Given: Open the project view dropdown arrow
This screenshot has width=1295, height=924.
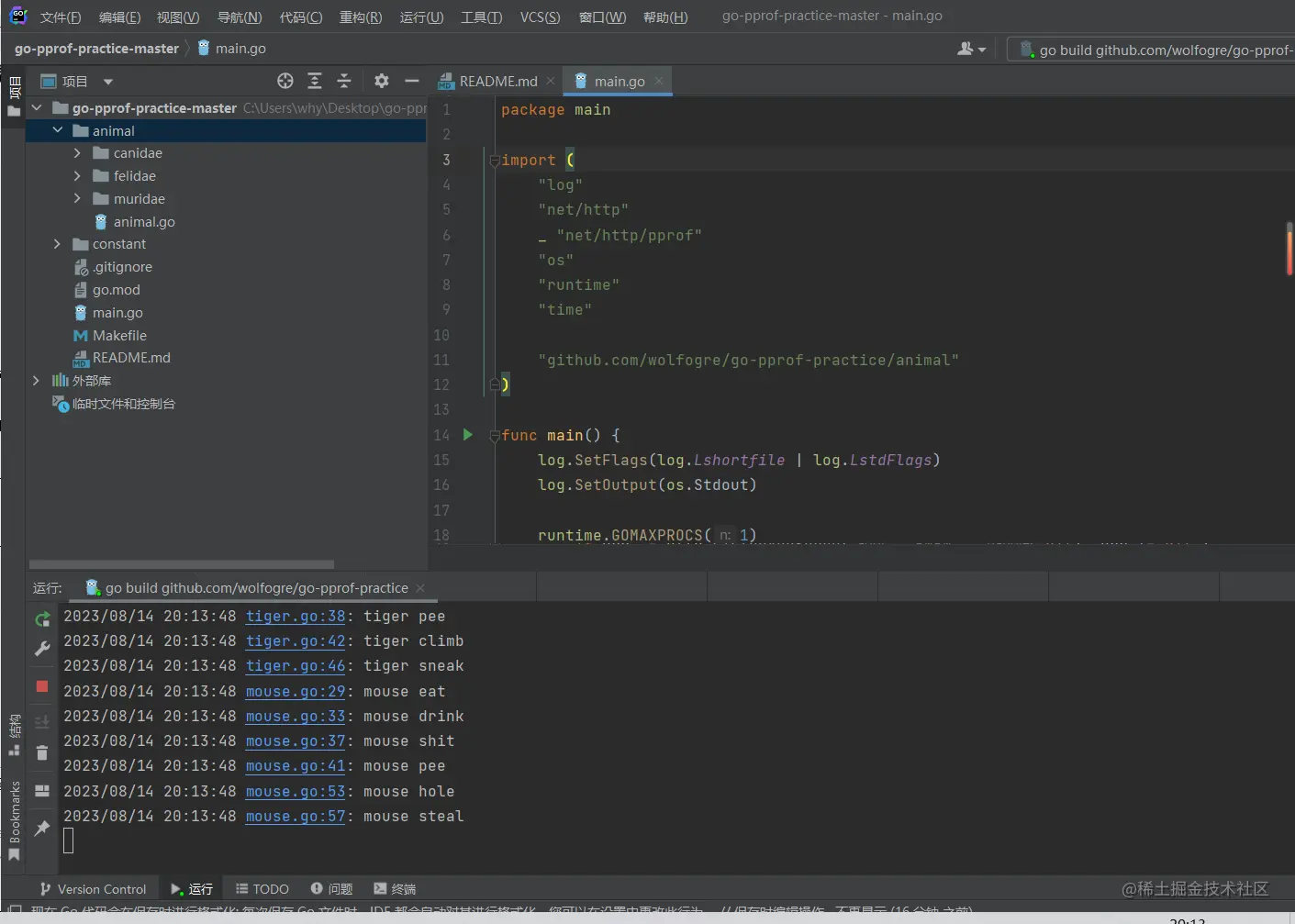Looking at the screenshot, I should (x=107, y=82).
